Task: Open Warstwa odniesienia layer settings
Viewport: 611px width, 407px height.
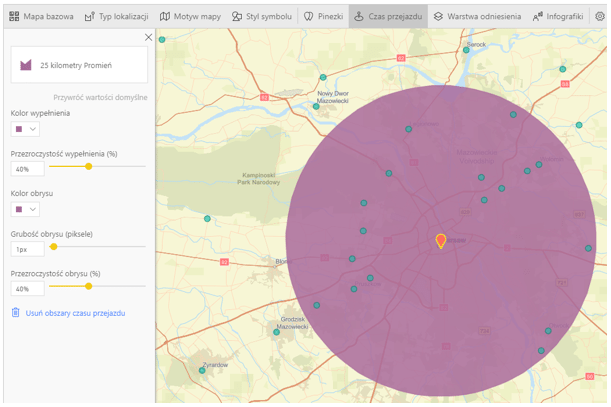Action: coord(477,16)
